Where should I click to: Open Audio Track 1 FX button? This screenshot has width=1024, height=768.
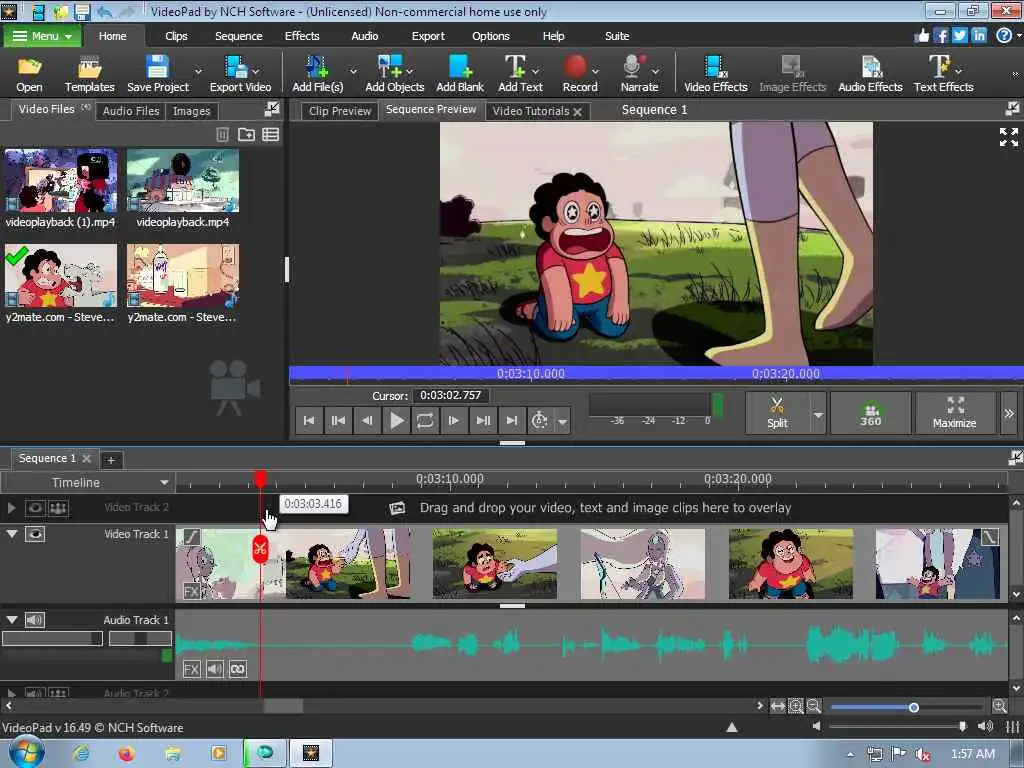tap(191, 669)
